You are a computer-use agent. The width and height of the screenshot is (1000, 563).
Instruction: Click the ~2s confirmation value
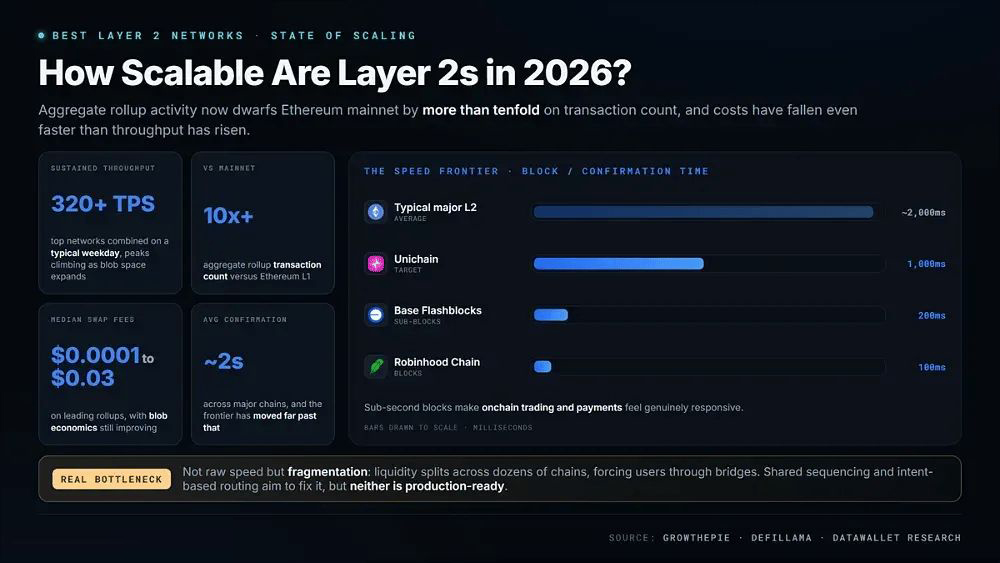click(223, 362)
